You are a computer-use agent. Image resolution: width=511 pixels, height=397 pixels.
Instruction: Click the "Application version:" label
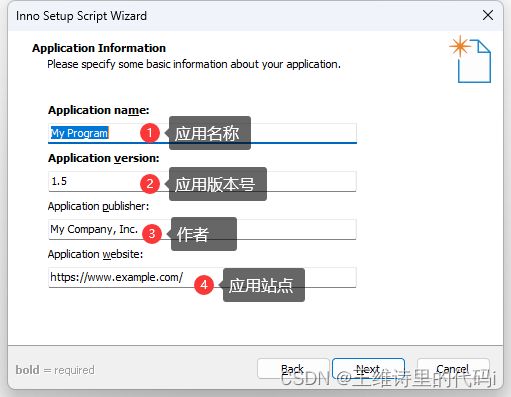click(104, 158)
